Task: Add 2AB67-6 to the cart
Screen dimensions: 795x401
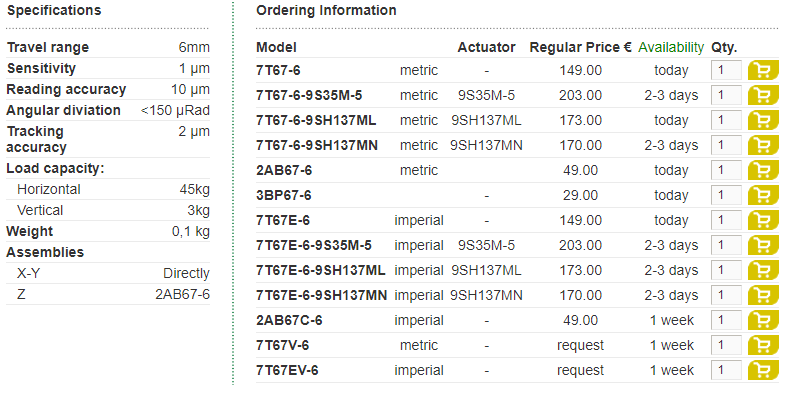Action: [x=763, y=170]
